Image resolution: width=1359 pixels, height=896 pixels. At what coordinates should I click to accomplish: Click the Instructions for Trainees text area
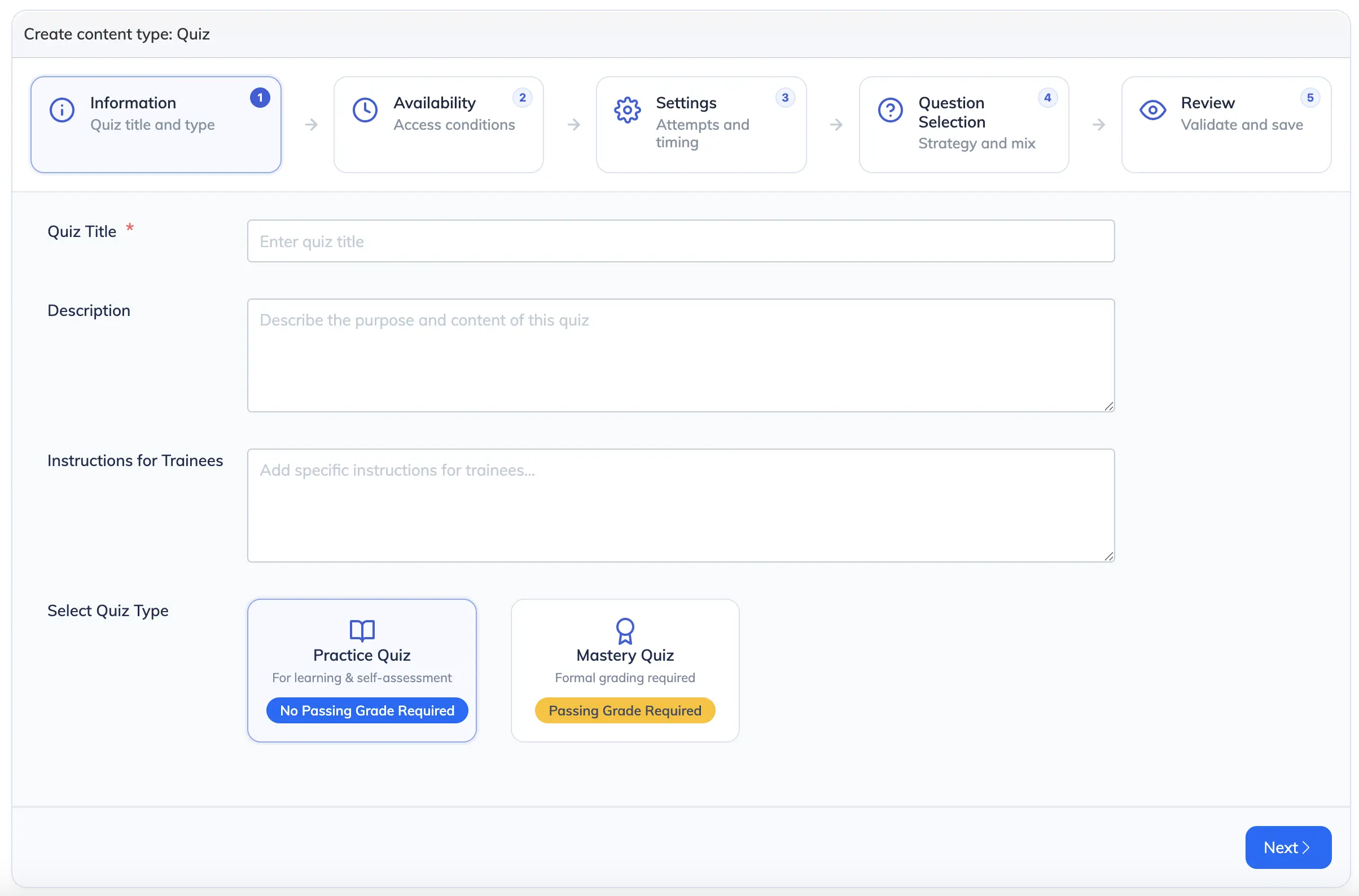(x=680, y=505)
